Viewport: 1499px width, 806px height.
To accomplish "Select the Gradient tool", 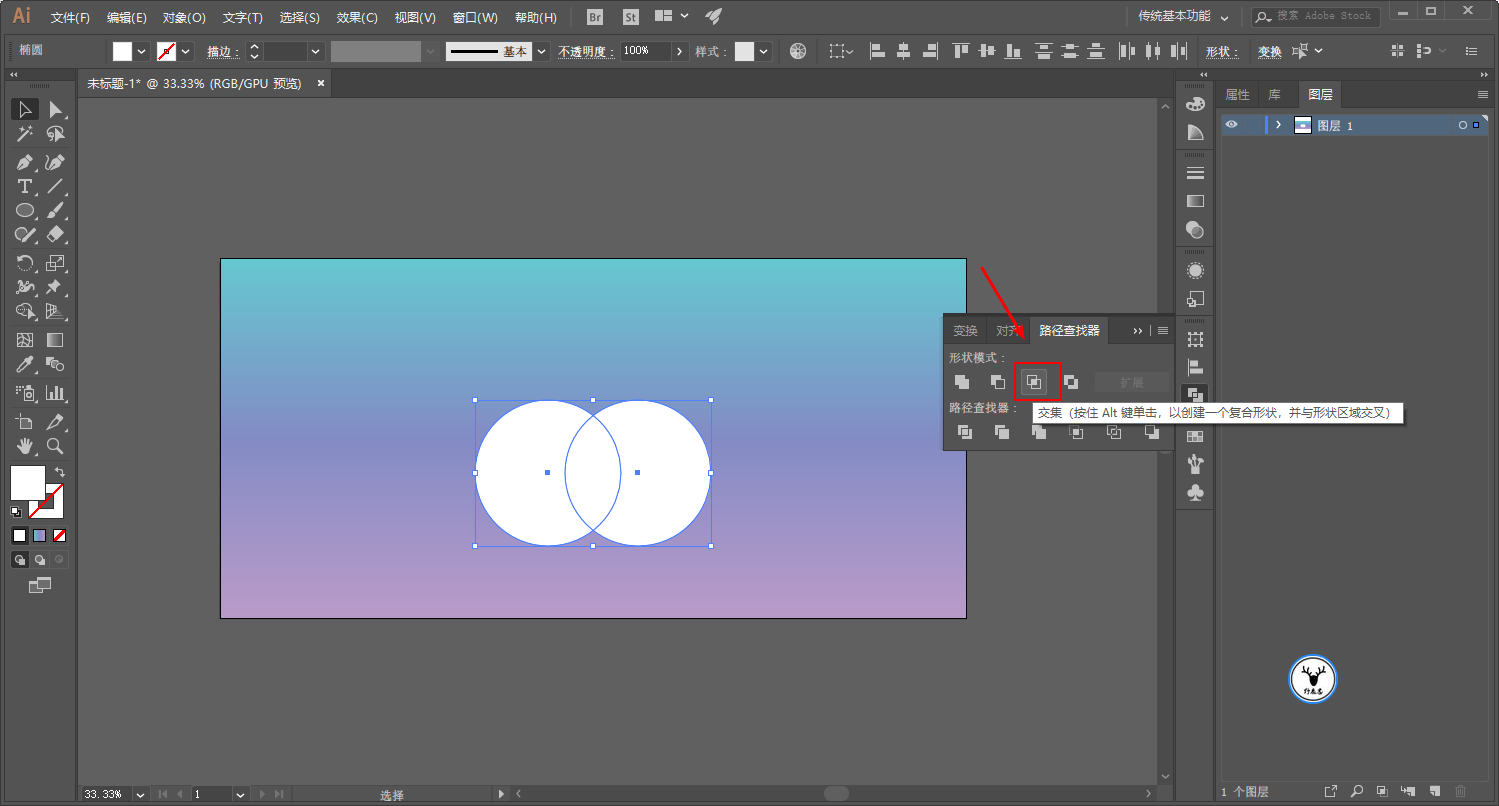I will [x=56, y=340].
